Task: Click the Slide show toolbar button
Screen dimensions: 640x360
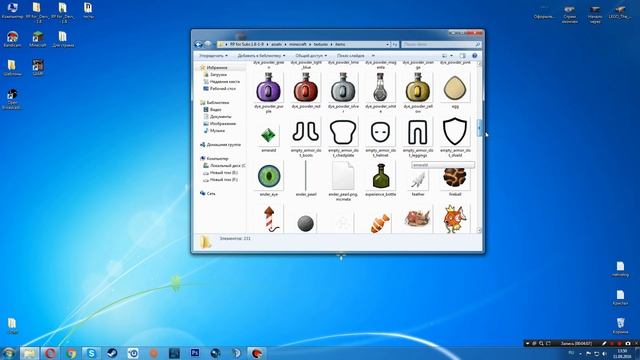Action: (x=351, y=56)
